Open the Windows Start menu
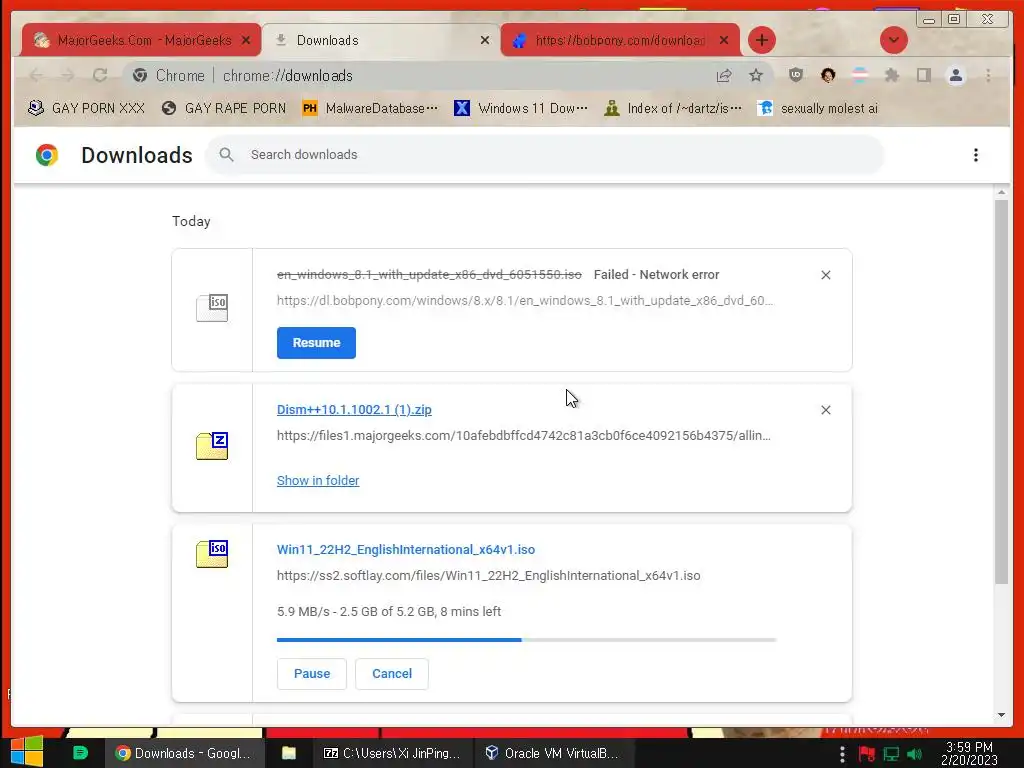This screenshot has height=768, width=1024. (x=27, y=752)
